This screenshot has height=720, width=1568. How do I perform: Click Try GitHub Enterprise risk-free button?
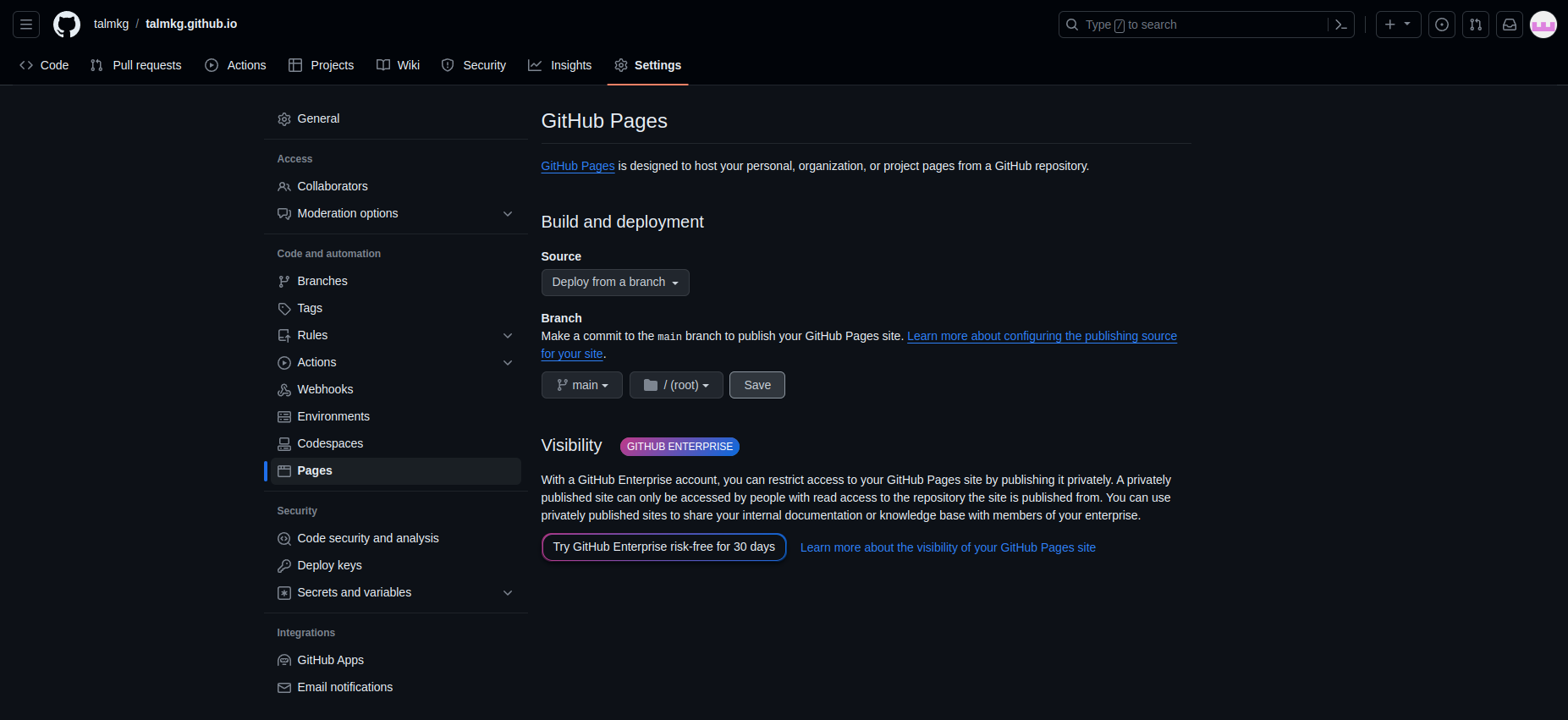coord(664,547)
